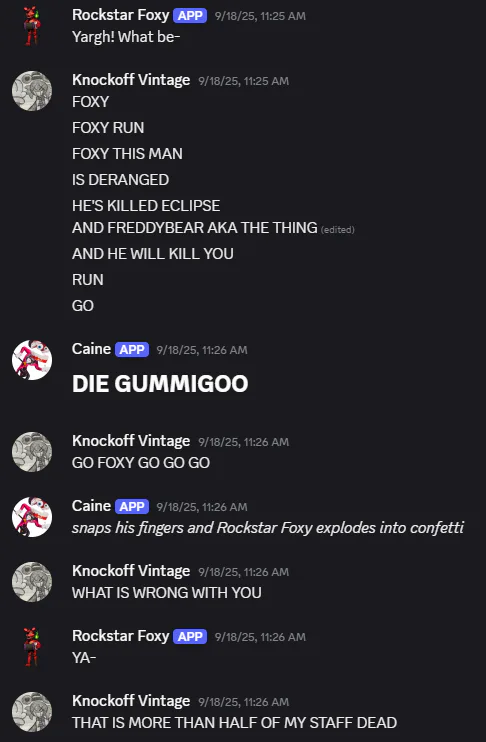Click the edited label after THE THING
The height and width of the screenshot is (742, 486).
click(337, 230)
